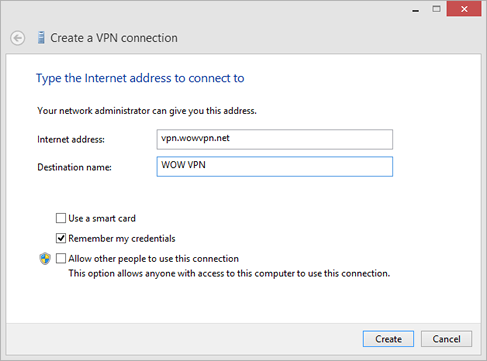Close the Create a VPN connection window
This screenshot has width=487, height=361.
464,9
